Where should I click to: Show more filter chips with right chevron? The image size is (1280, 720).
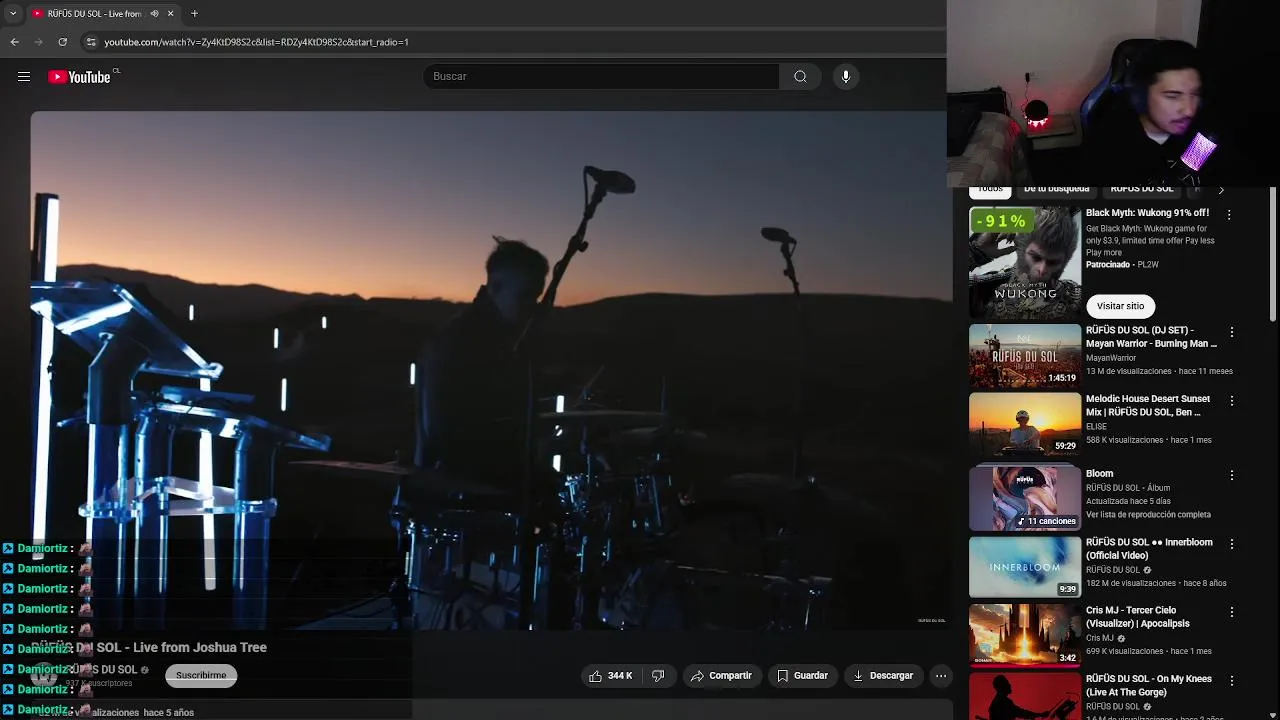1220,190
